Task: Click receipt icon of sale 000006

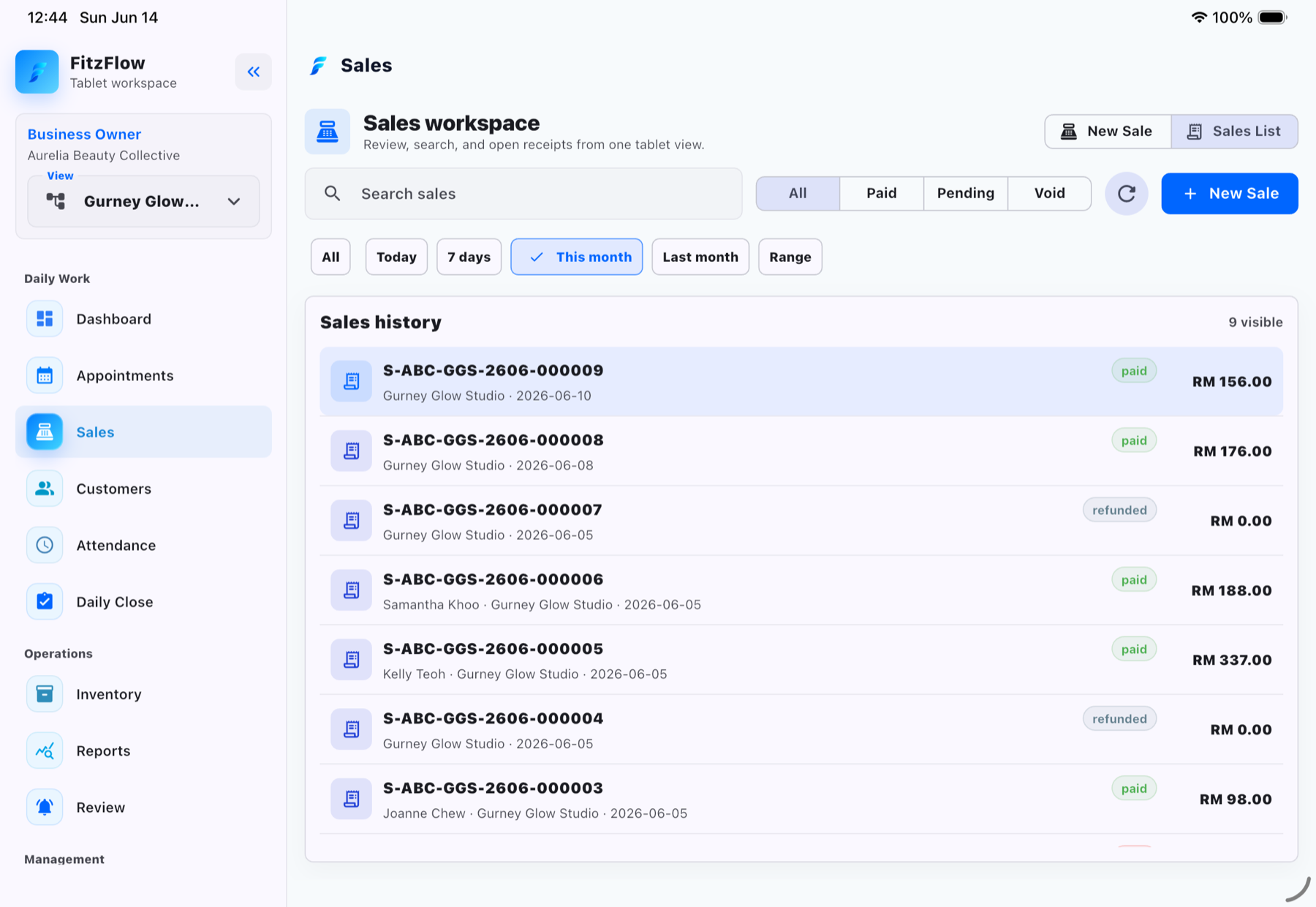Action: click(352, 590)
